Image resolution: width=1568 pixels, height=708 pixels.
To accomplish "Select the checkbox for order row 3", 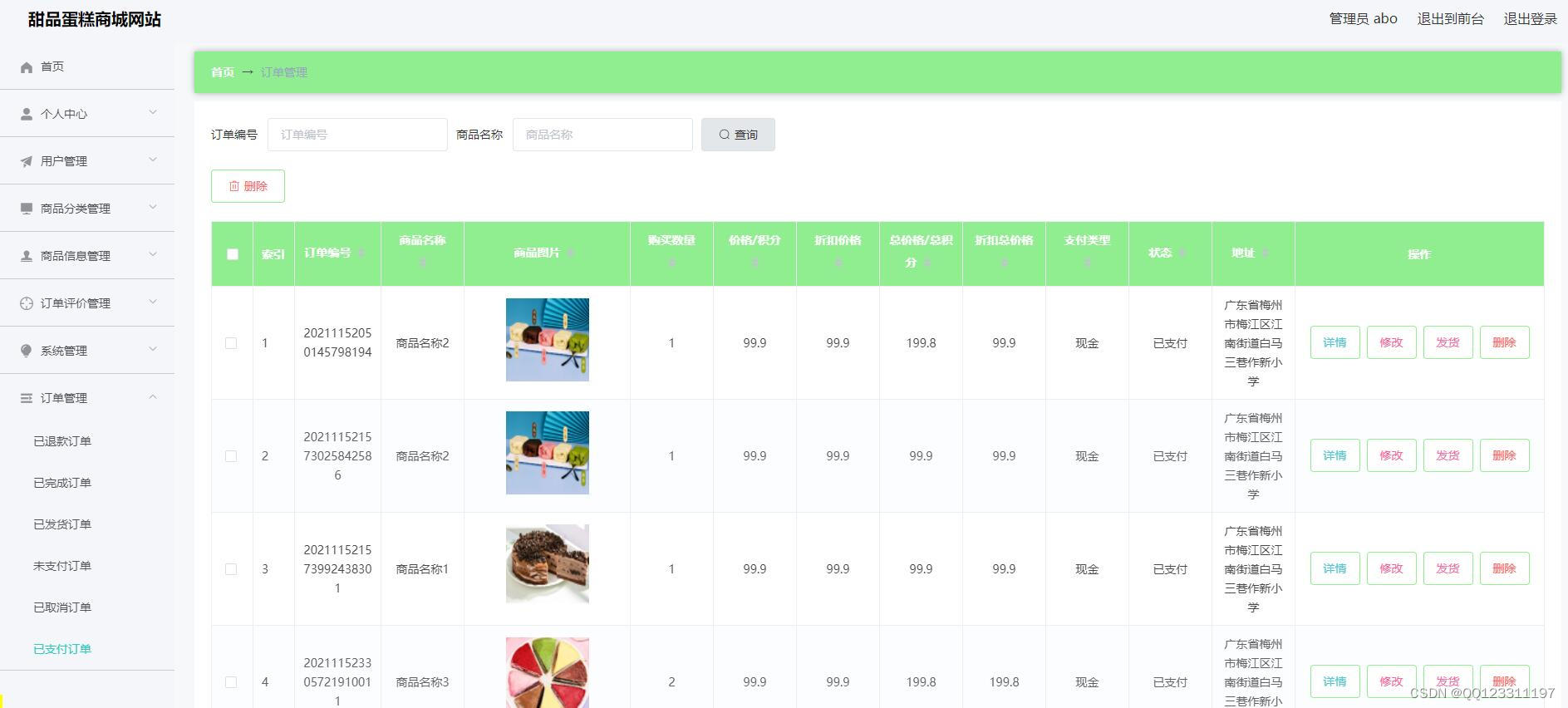I will (x=231, y=569).
